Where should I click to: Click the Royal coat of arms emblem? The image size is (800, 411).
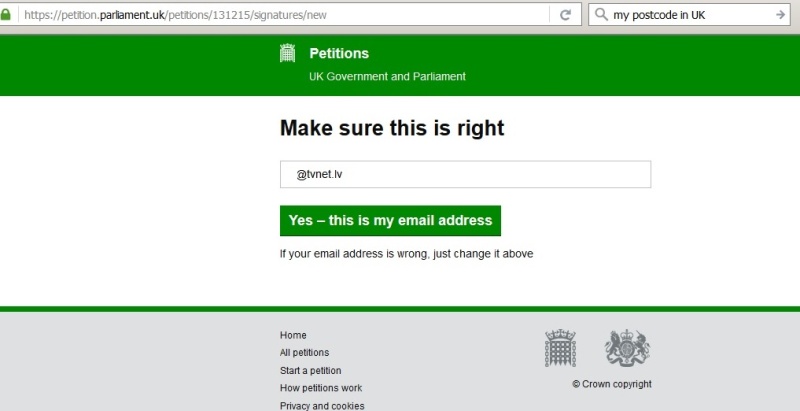(x=627, y=348)
